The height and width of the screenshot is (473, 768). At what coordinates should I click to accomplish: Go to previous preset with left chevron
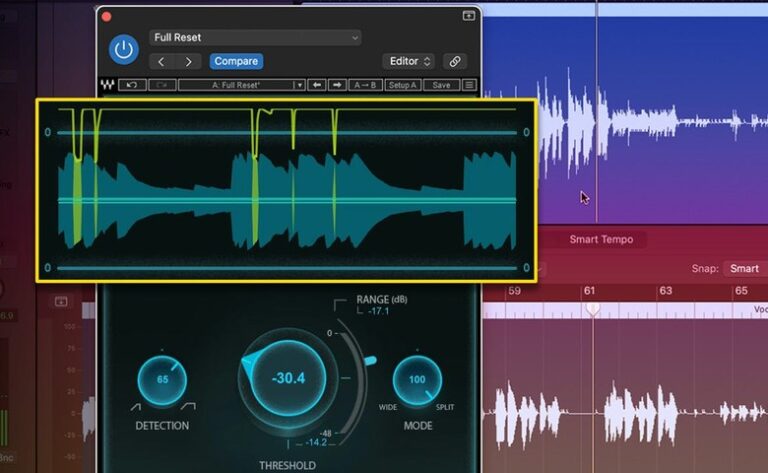[161, 61]
